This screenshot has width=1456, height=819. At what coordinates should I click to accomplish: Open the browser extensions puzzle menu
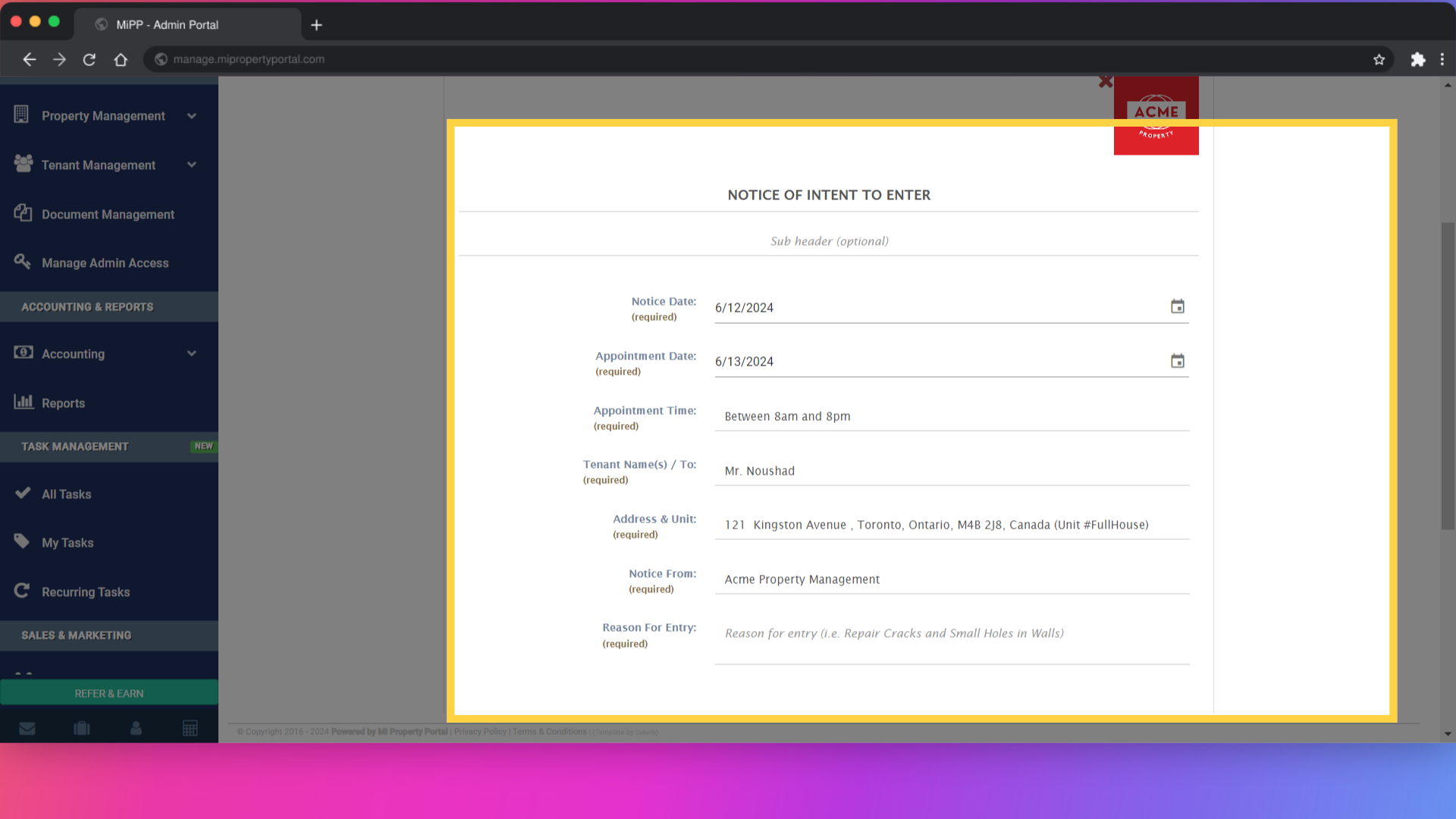[x=1417, y=59]
